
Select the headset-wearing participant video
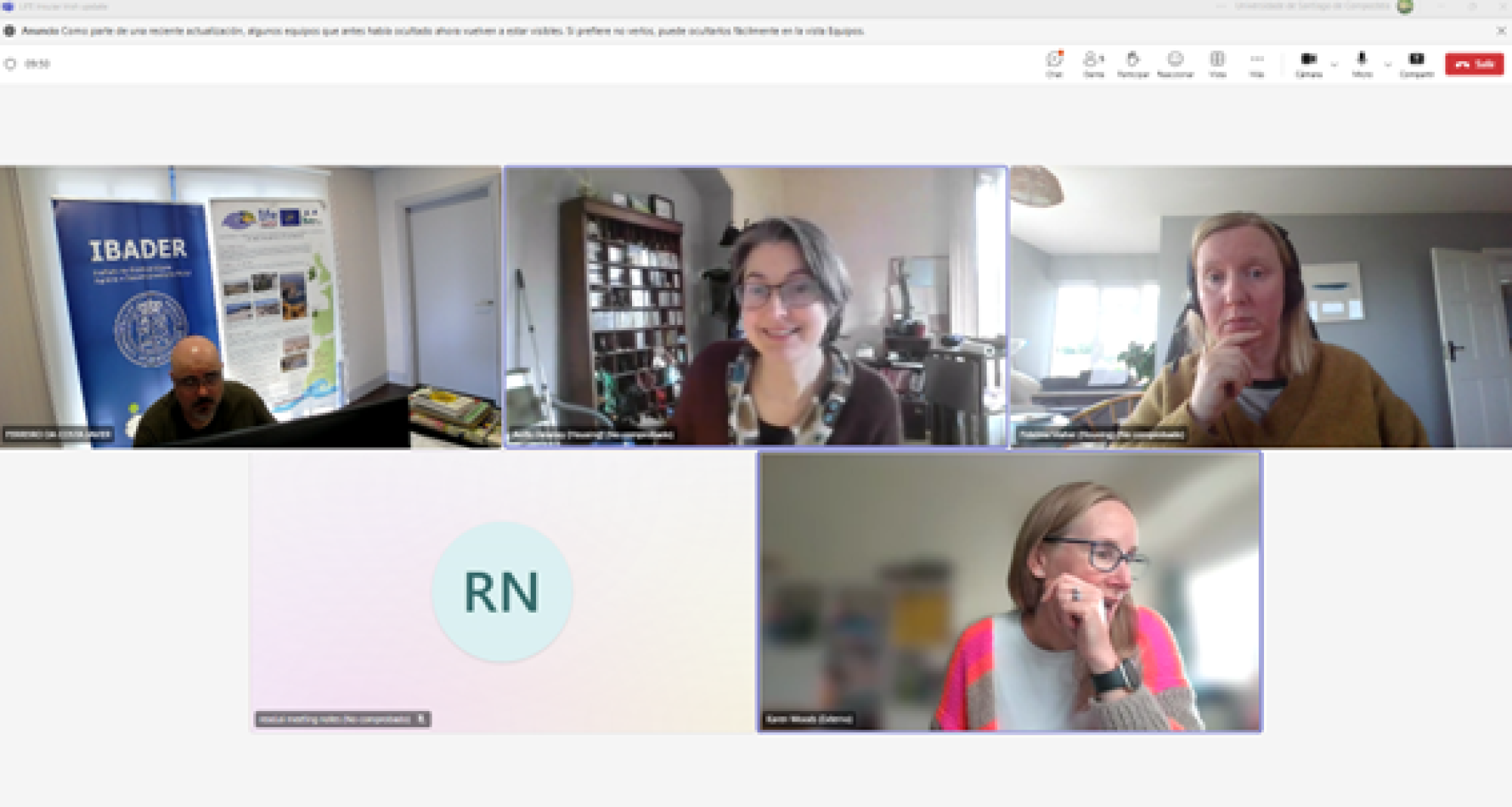1261,307
